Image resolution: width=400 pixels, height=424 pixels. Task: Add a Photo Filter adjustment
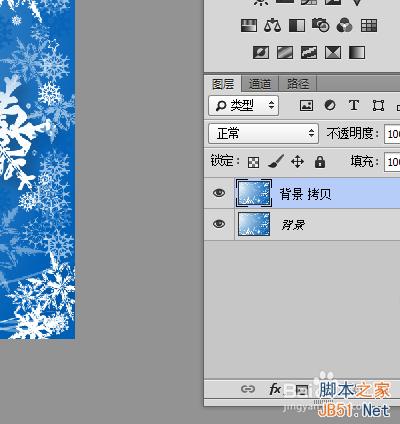(321, 26)
